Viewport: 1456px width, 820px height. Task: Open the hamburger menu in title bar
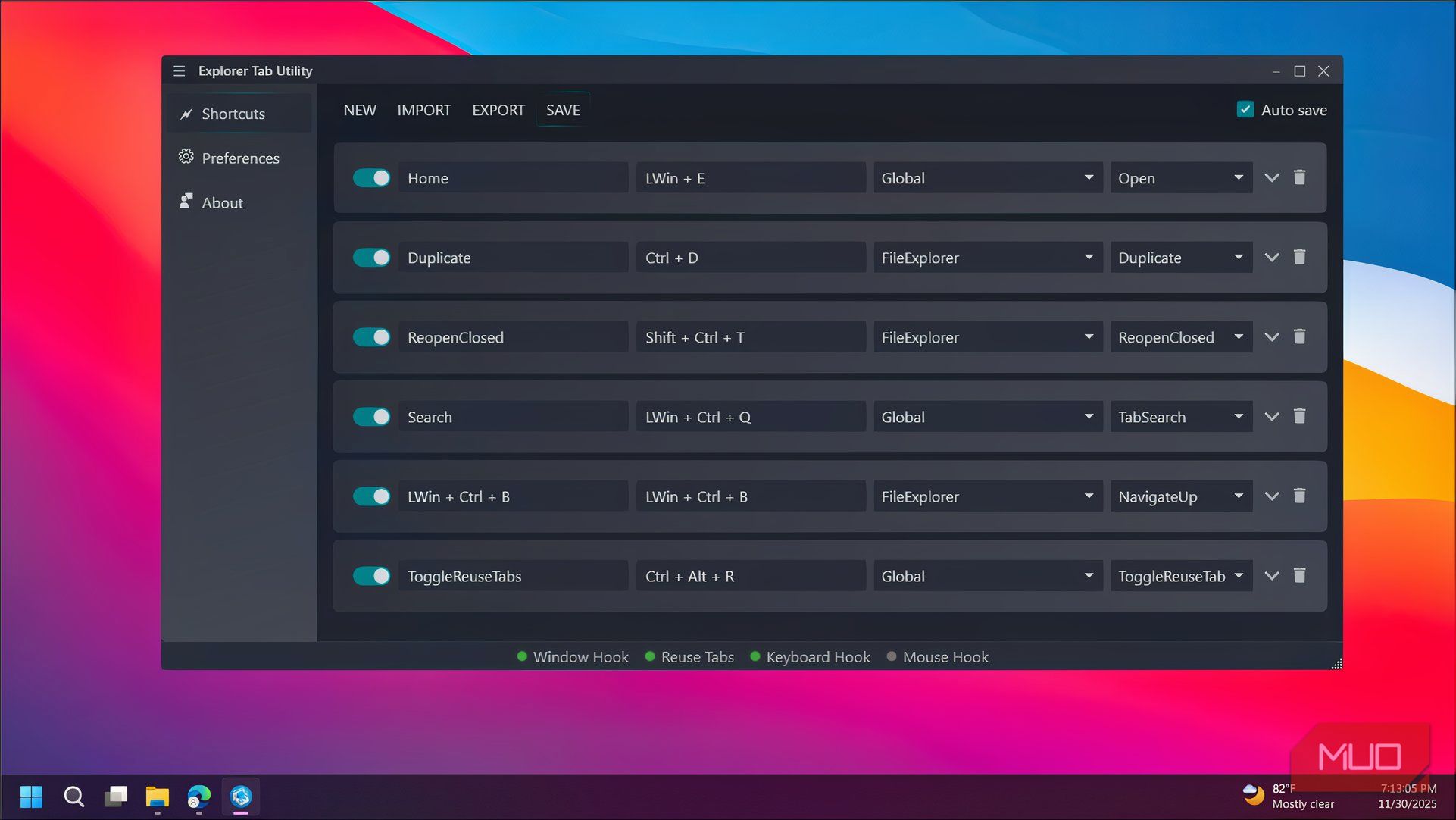pyautogui.click(x=179, y=70)
